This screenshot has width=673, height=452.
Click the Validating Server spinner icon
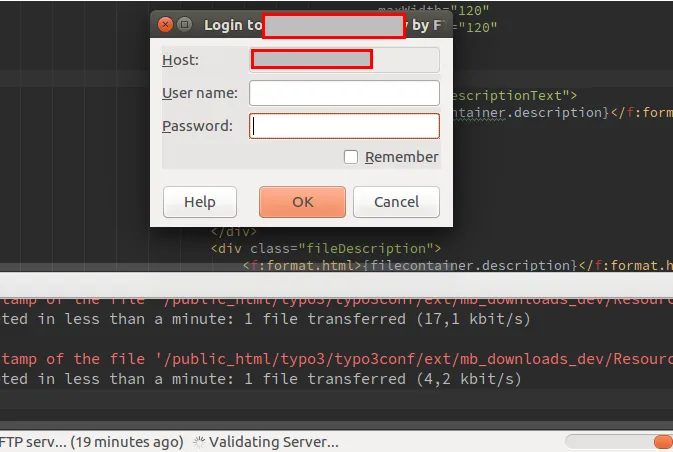[x=199, y=442]
